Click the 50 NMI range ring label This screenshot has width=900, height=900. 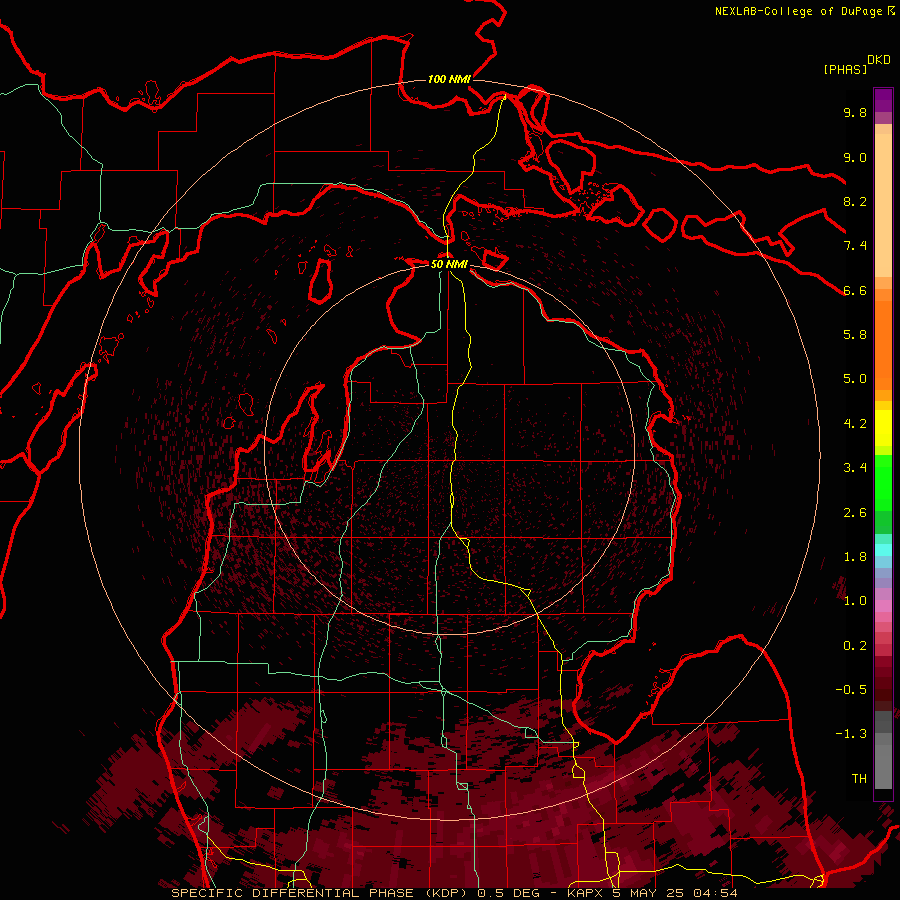point(449,264)
